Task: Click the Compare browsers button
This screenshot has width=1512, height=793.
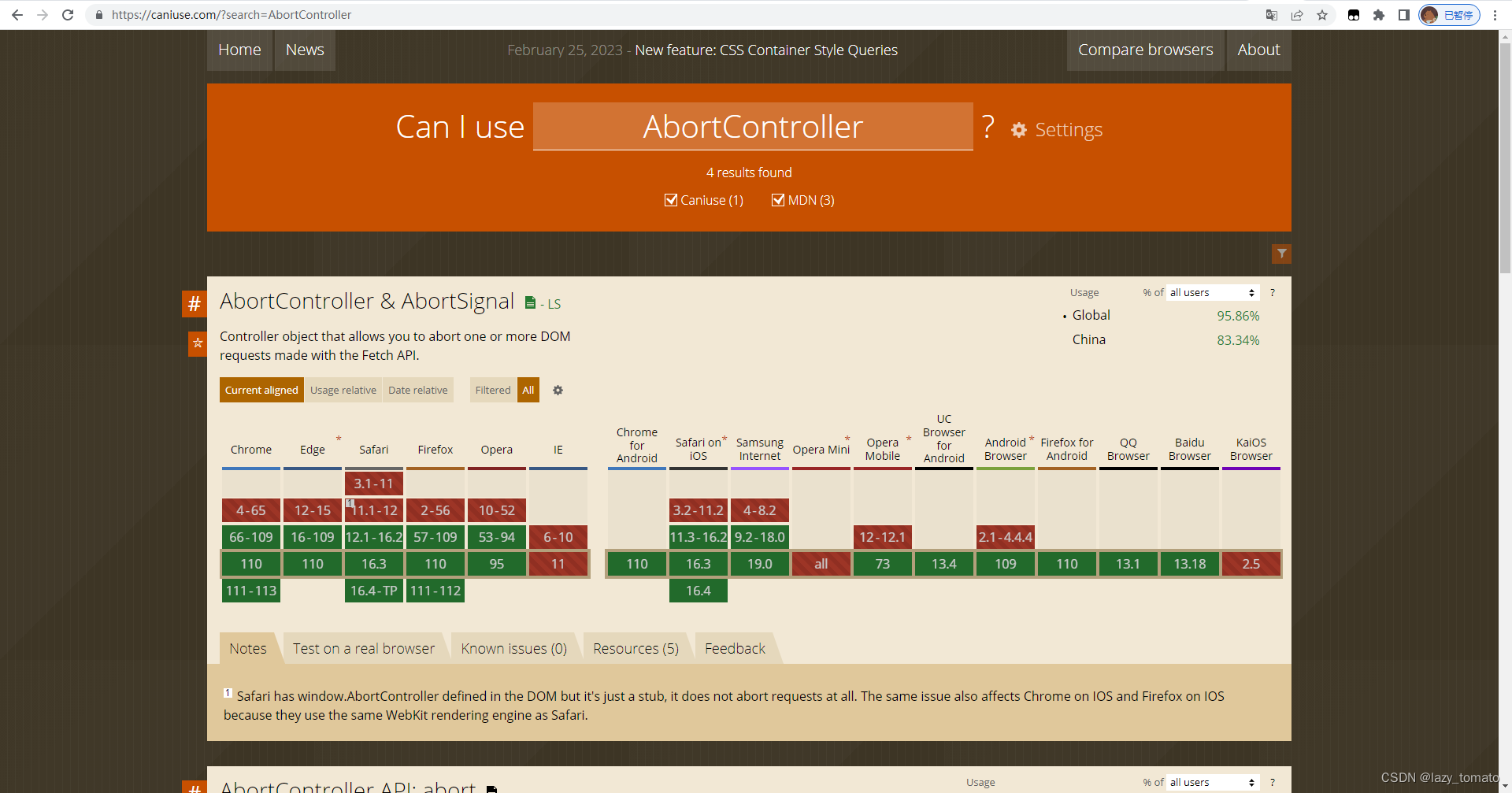Action: tap(1145, 50)
